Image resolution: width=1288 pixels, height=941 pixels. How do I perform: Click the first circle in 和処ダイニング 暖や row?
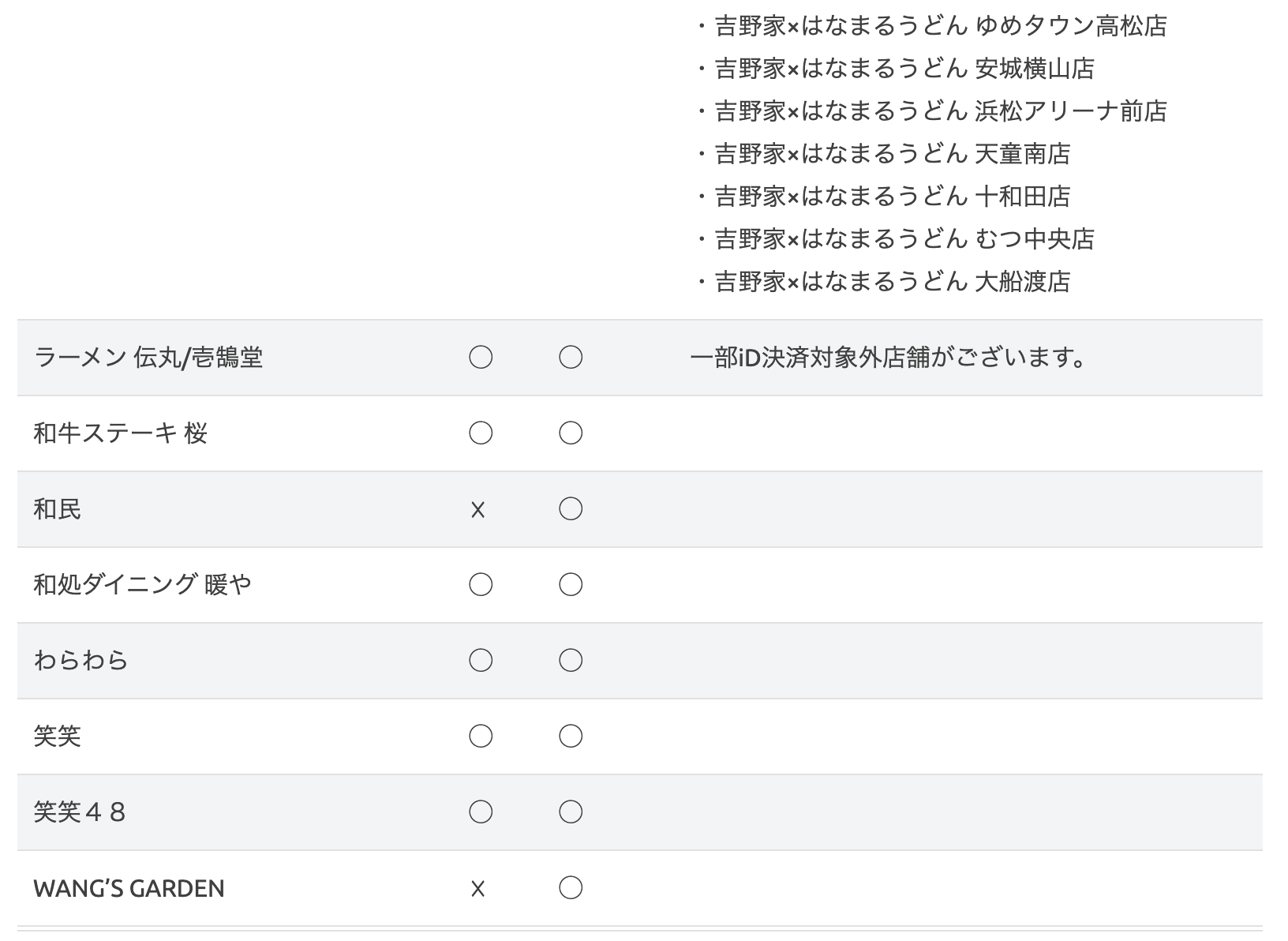click(x=481, y=585)
